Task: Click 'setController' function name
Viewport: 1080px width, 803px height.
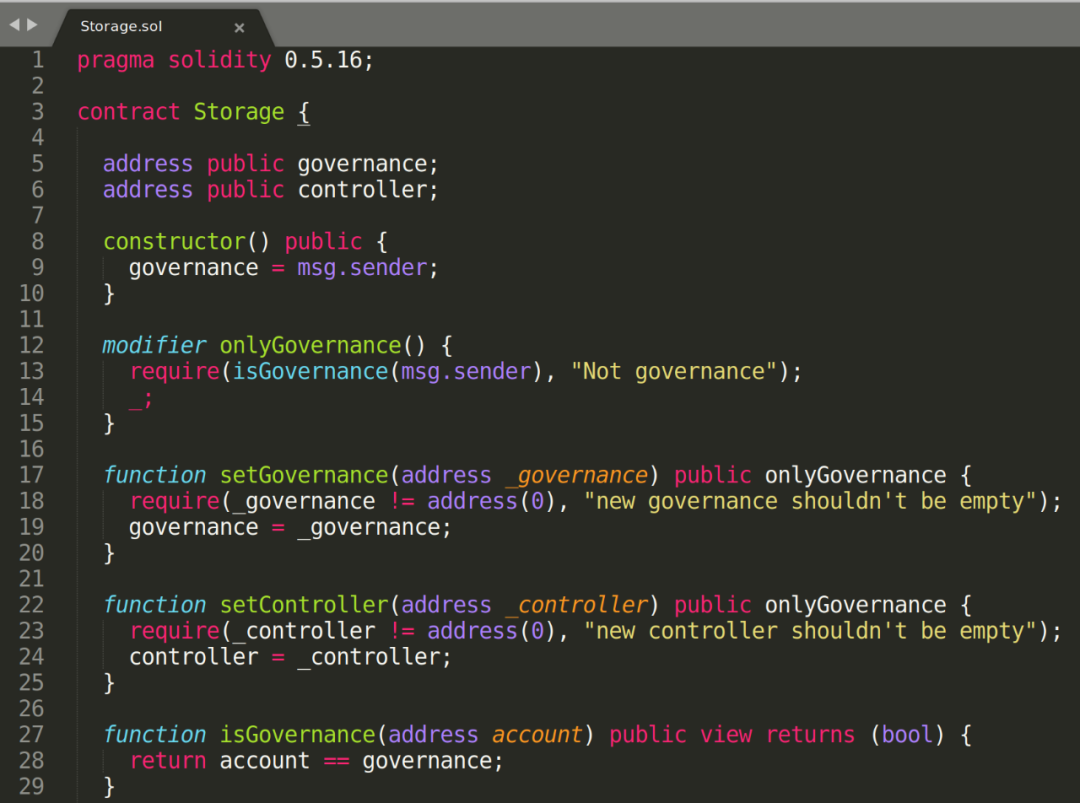Action: coord(304,605)
